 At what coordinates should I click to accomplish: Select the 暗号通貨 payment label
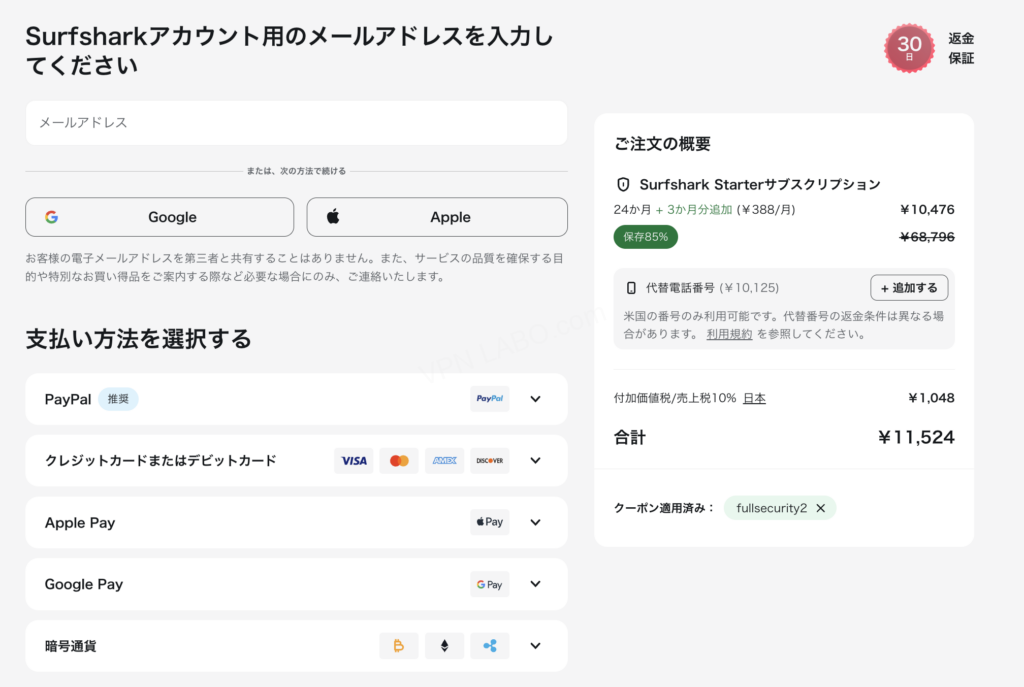(71, 646)
